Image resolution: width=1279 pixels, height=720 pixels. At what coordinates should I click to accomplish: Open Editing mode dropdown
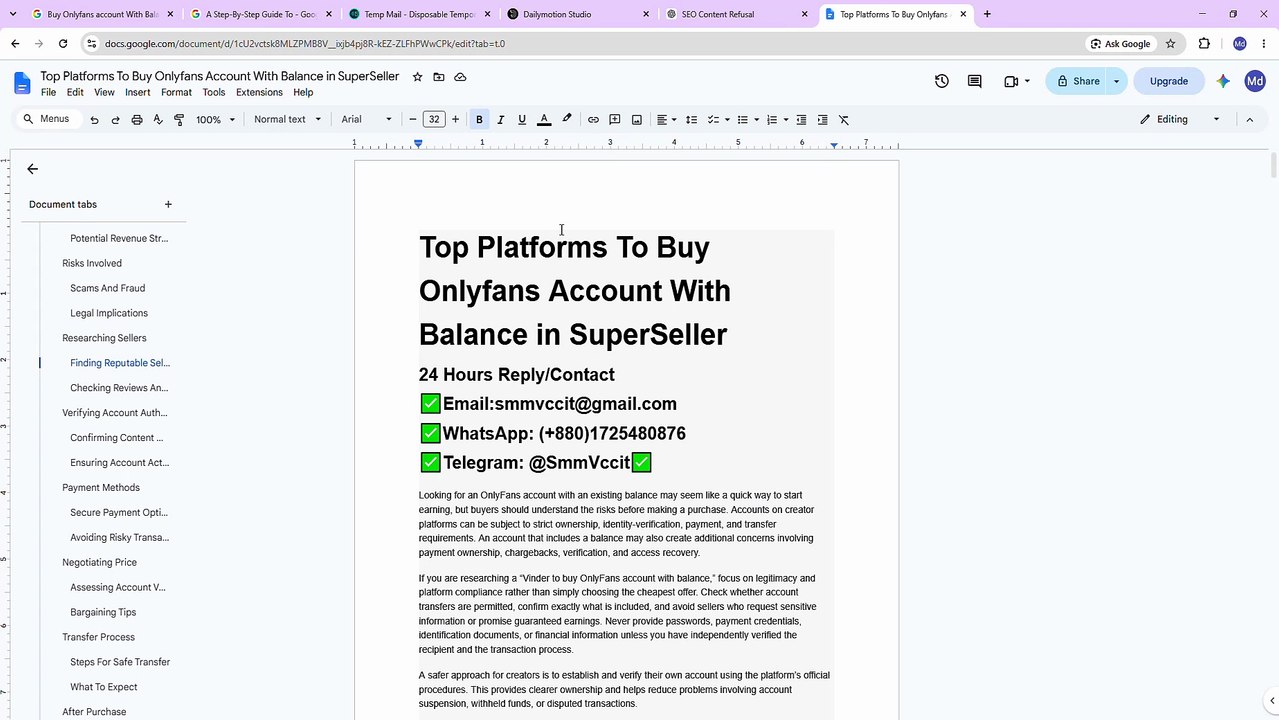1180,120
